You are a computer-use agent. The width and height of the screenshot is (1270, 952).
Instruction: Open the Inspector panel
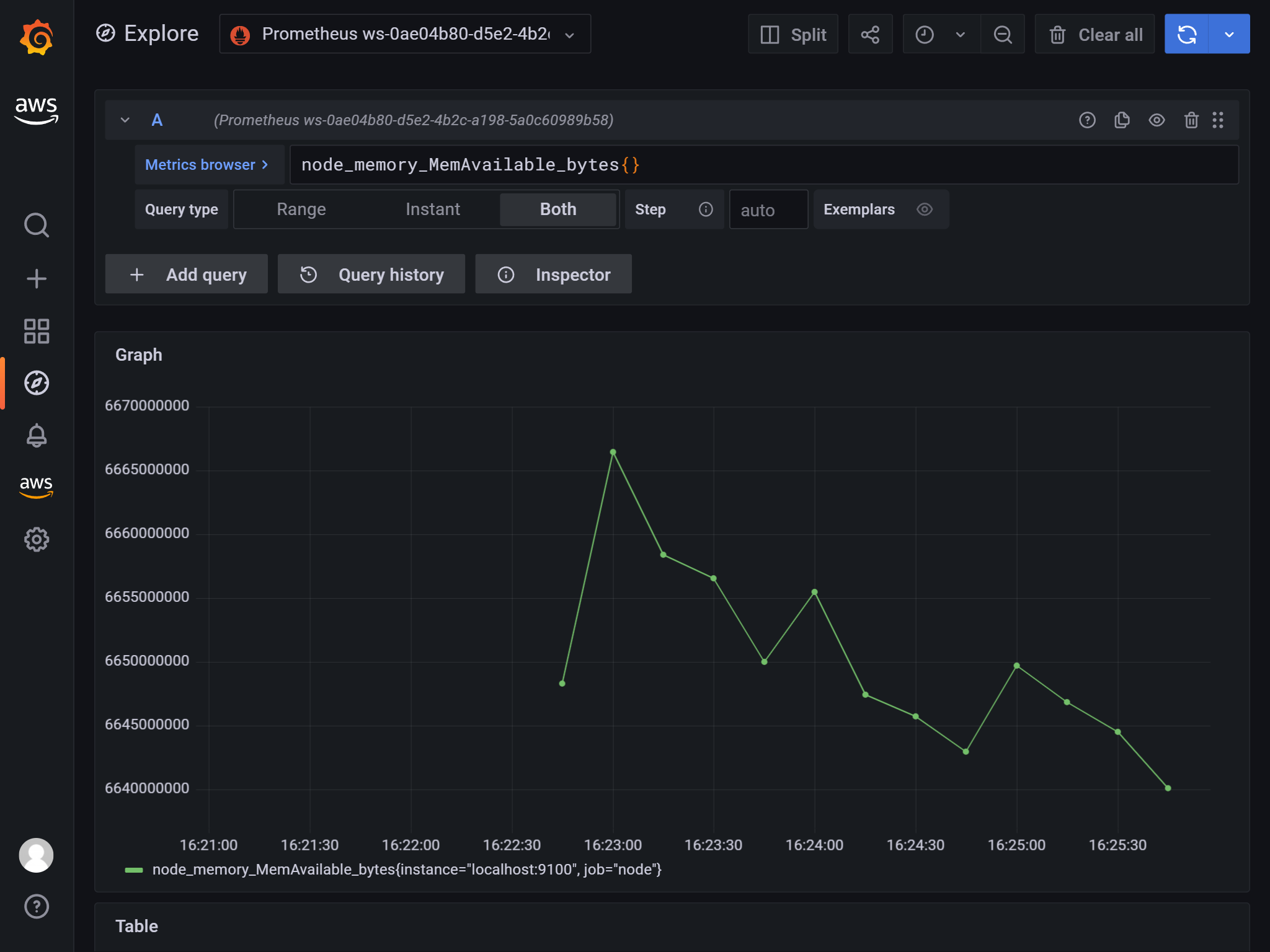(x=553, y=274)
